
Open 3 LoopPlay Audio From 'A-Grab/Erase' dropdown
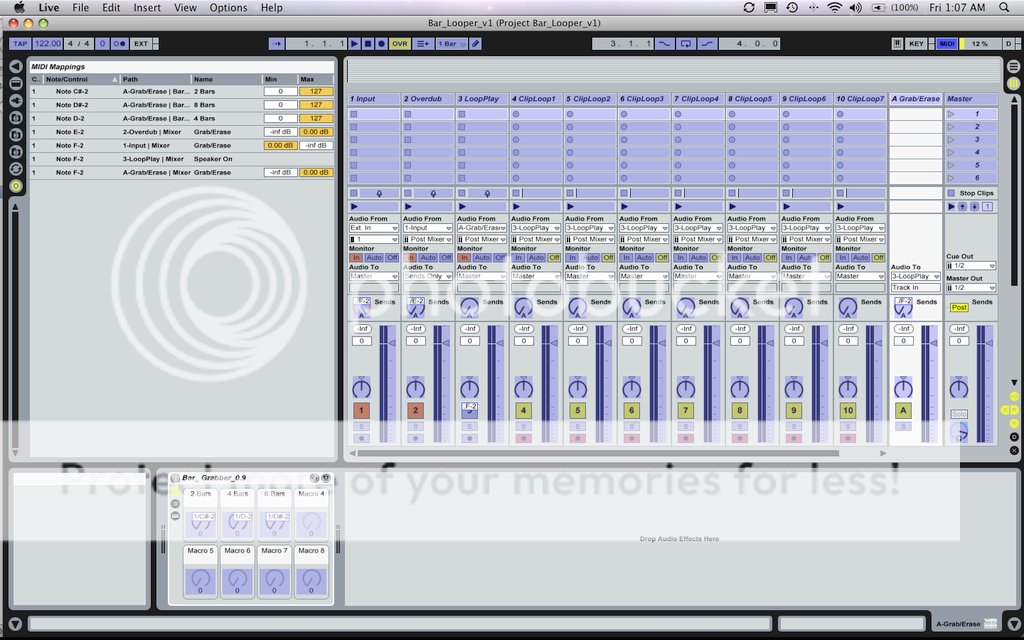click(482, 228)
